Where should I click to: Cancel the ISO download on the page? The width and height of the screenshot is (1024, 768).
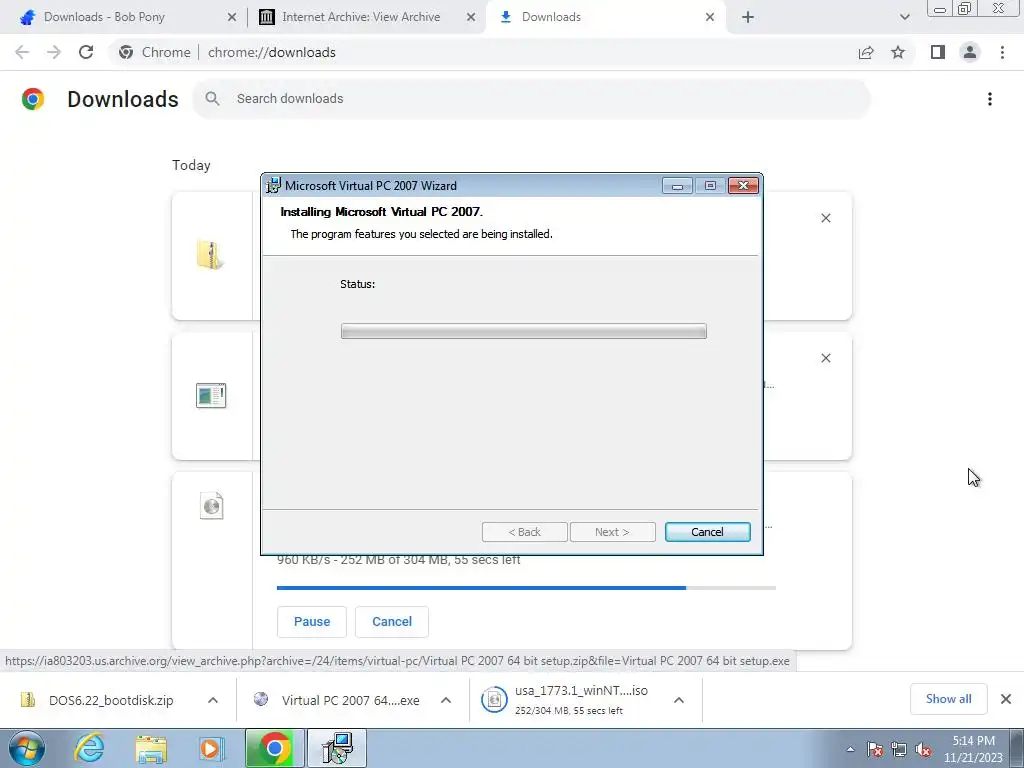tap(392, 622)
